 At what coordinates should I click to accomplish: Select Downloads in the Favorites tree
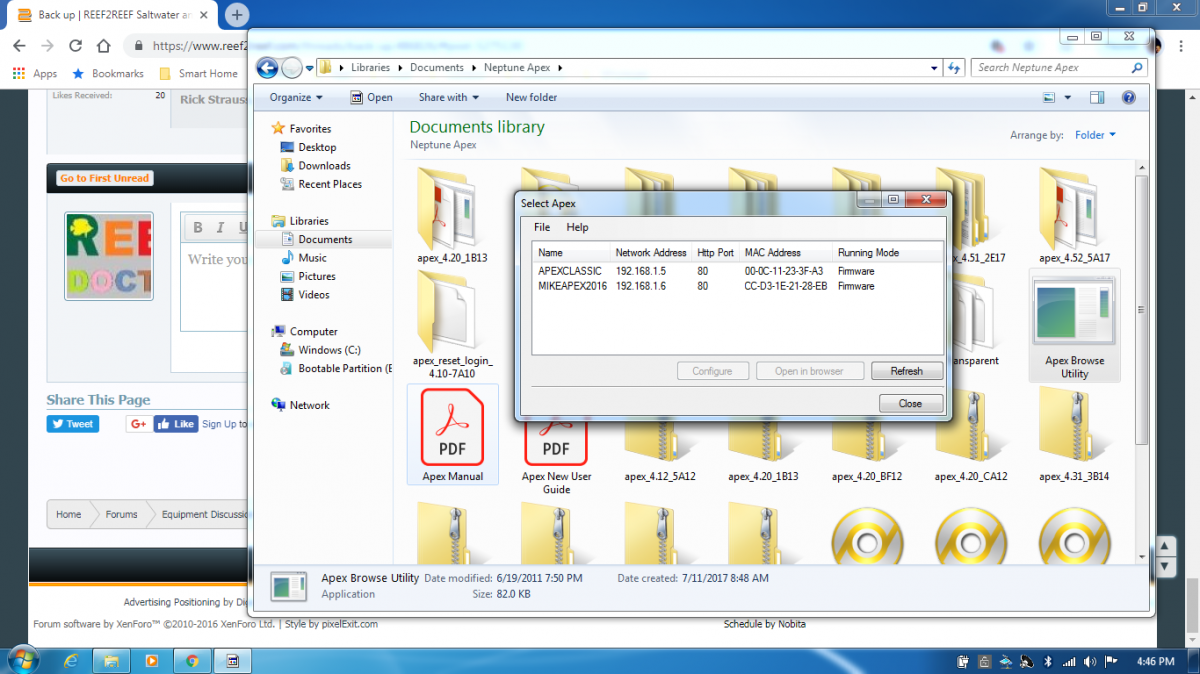pos(324,166)
